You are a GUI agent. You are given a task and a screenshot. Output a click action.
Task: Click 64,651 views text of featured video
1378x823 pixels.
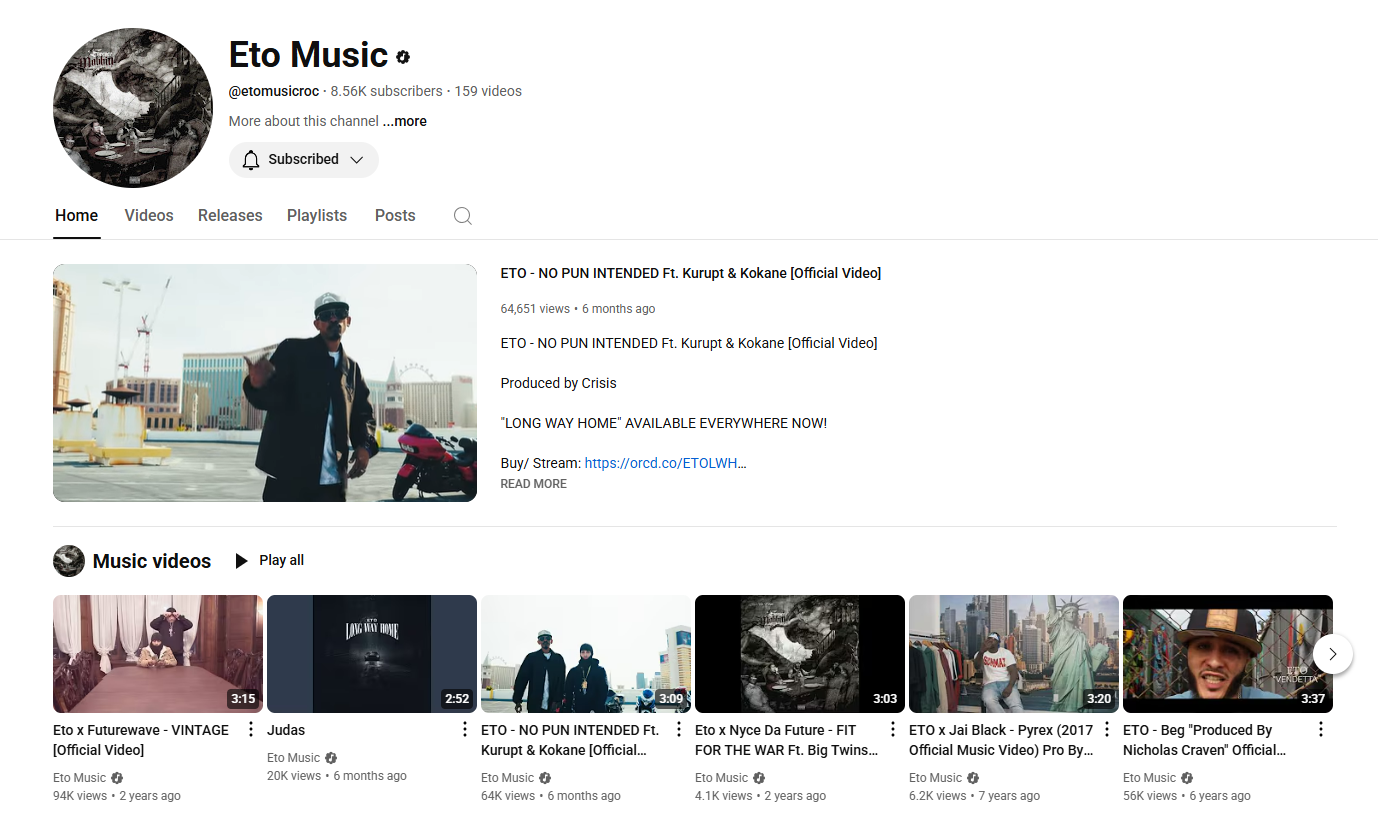point(535,309)
